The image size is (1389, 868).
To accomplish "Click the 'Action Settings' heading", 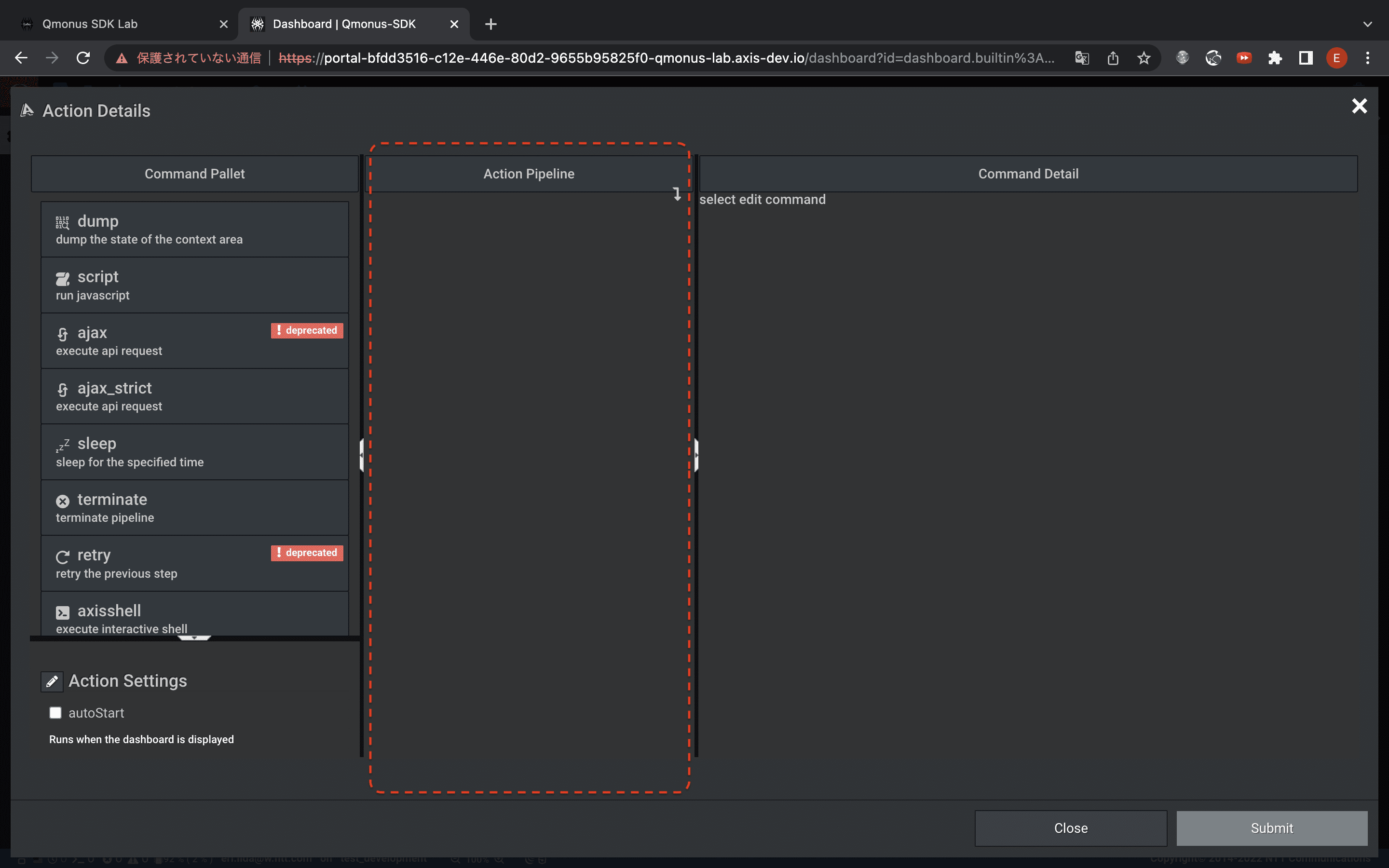I will tap(127, 681).
